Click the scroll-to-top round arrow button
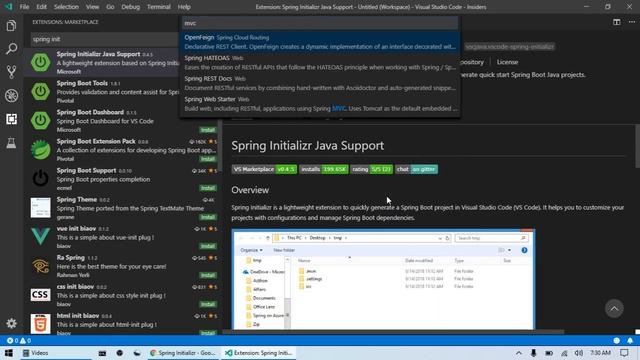 point(614,309)
